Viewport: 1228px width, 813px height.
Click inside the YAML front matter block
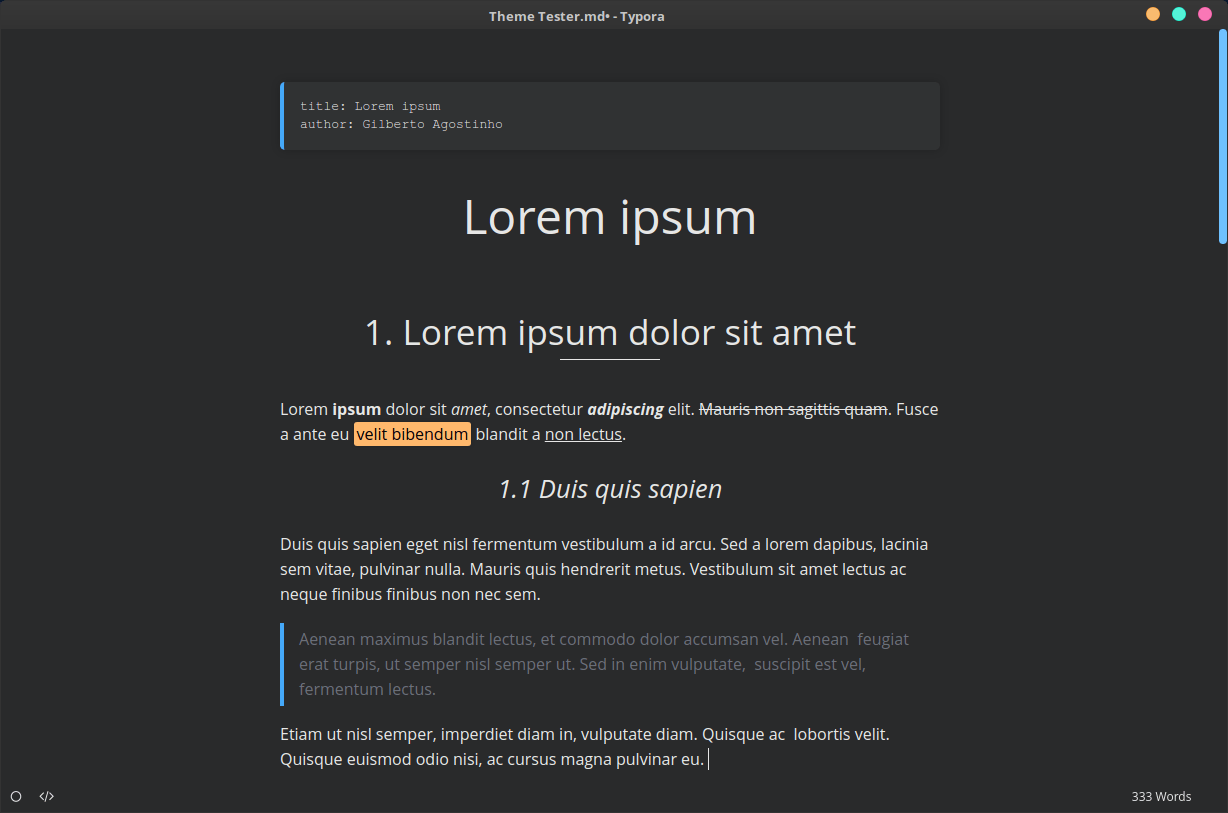click(610, 116)
